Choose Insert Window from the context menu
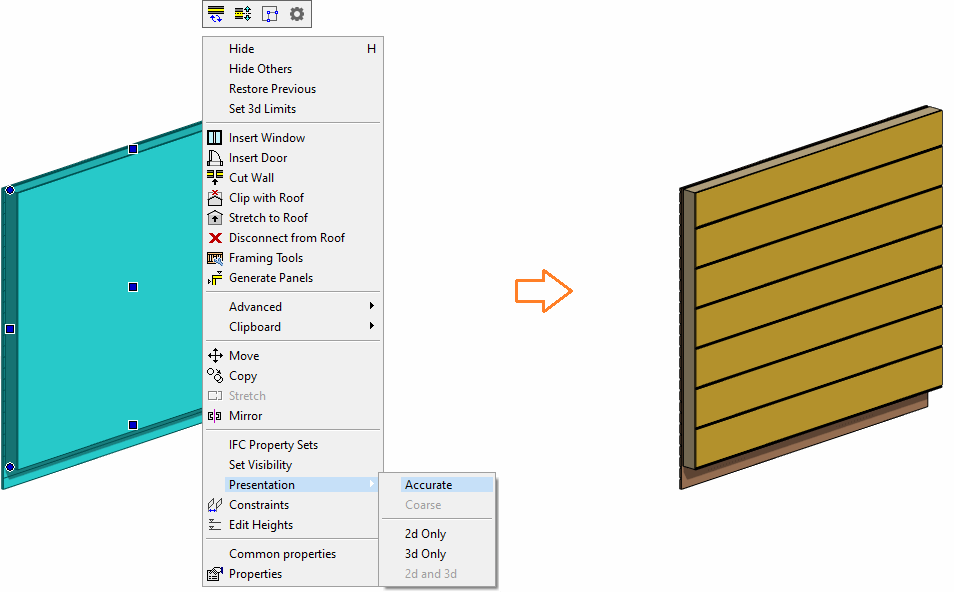 point(266,138)
